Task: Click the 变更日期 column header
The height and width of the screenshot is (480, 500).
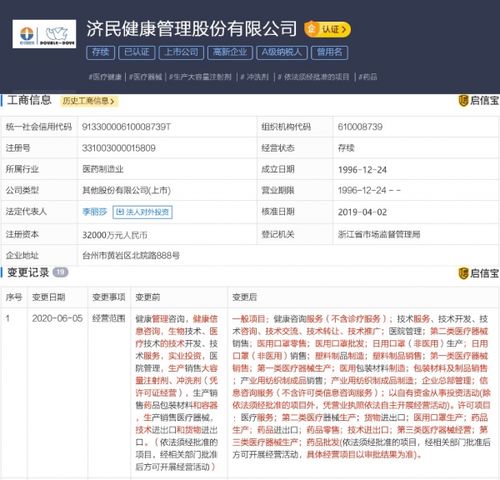Action: point(49,297)
